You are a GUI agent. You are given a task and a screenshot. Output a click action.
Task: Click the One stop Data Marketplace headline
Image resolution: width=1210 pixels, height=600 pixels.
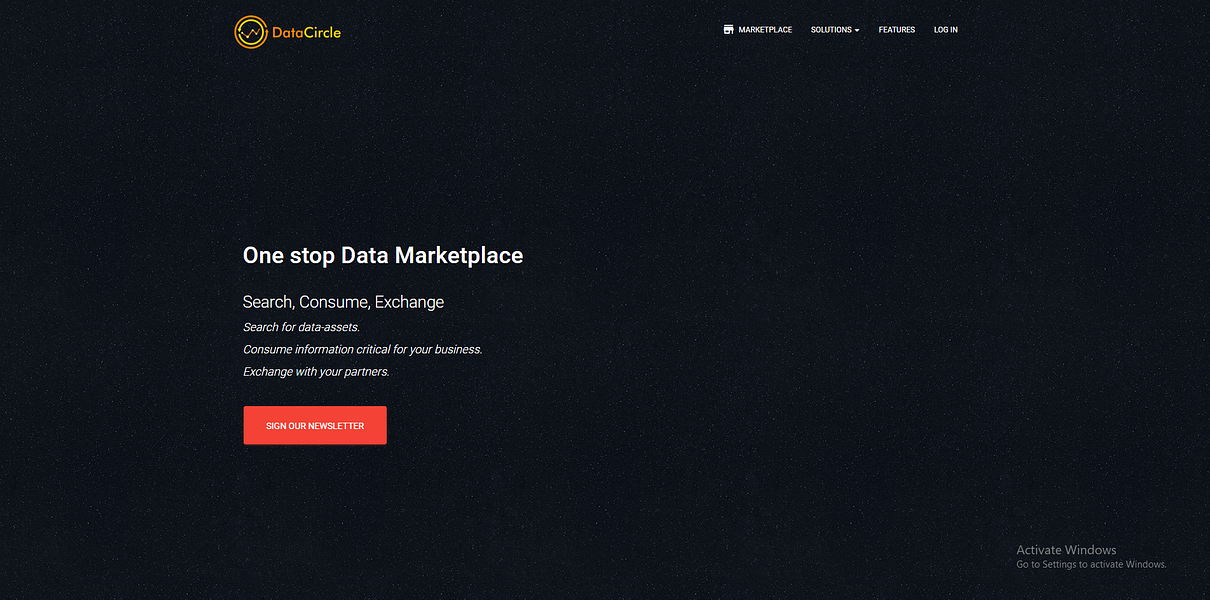tap(383, 255)
